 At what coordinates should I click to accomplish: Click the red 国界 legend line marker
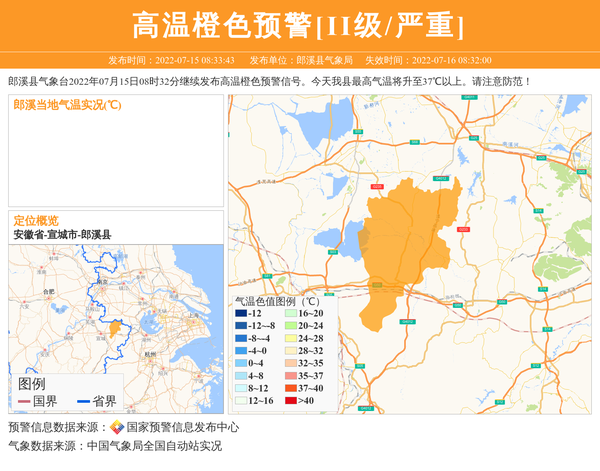pos(23,401)
